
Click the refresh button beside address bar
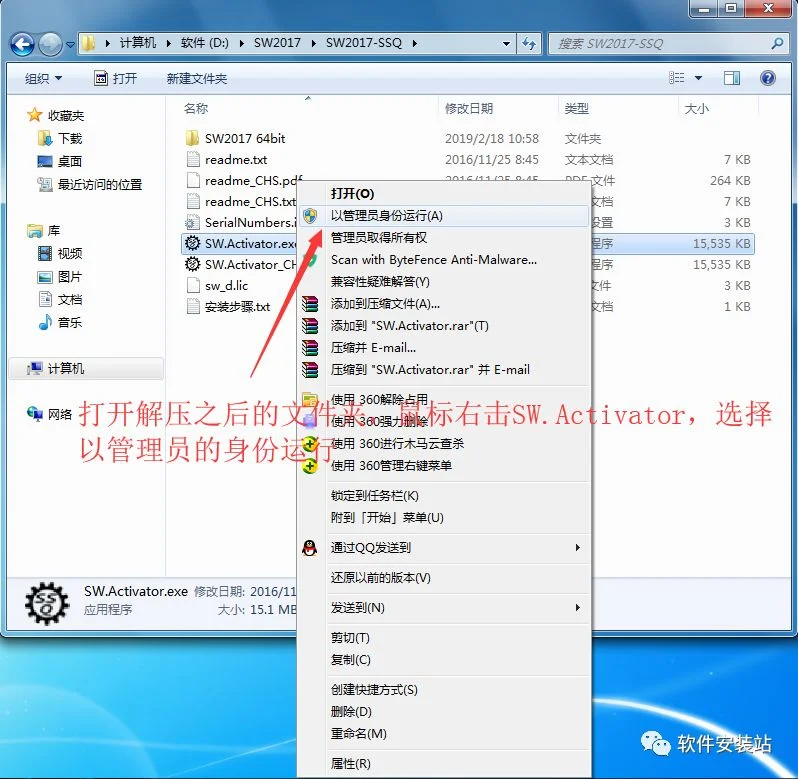[x=529, y=44]
